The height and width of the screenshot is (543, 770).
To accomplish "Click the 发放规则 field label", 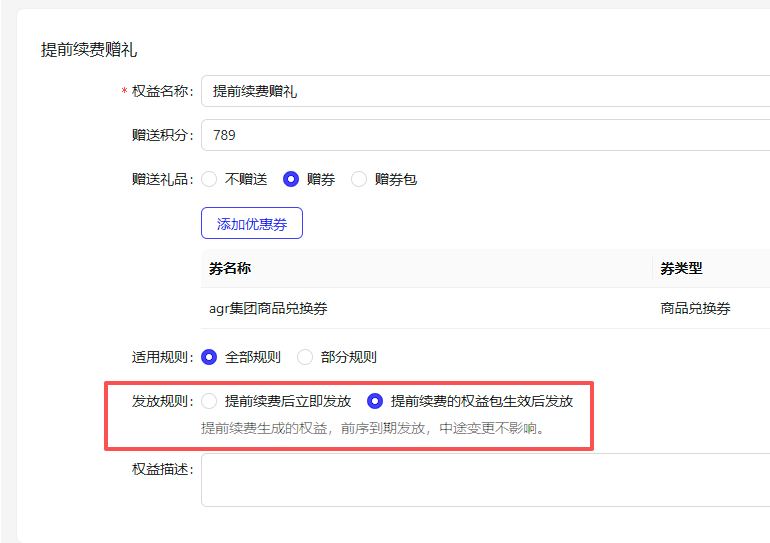I will [162, 401].
